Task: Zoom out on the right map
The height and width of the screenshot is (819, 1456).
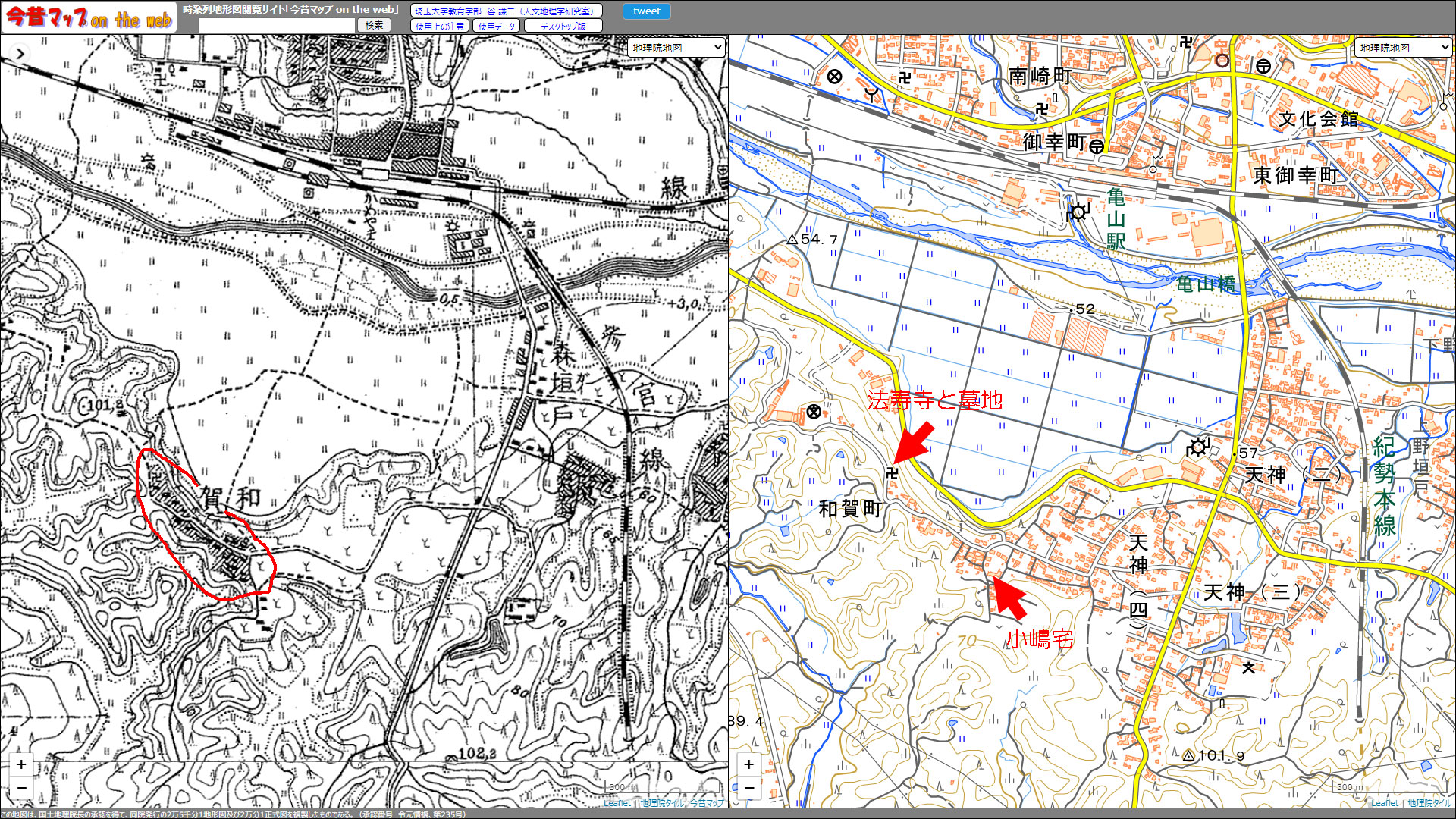Action: coord(748,788)
